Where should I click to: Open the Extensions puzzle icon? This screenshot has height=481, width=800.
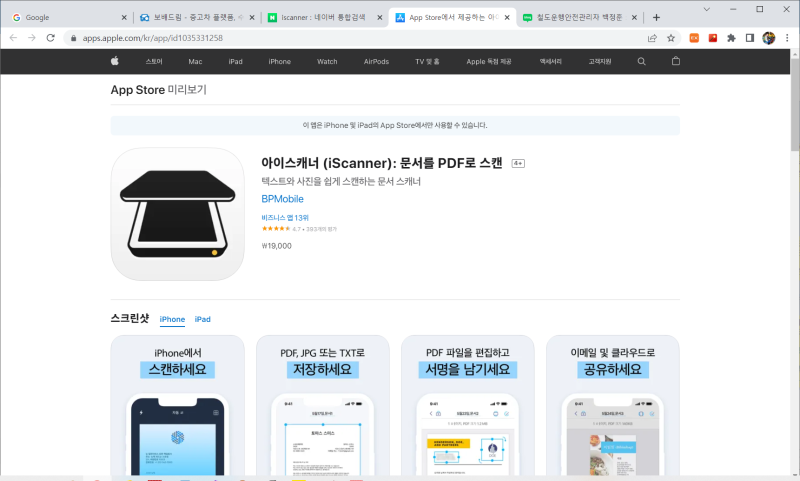[x=731, y=38]
